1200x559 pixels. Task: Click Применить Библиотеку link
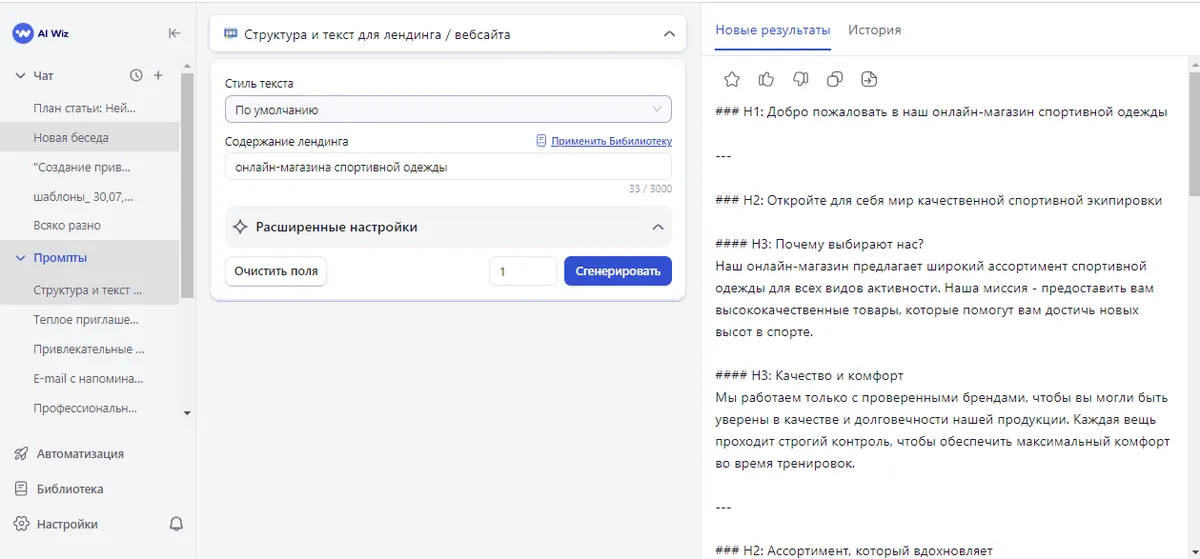(x=611, y=141)
